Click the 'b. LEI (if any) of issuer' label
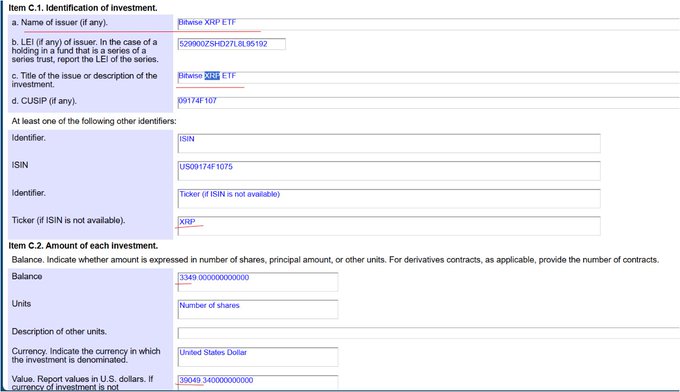Image resolution: width=680 pixels, height=392 pixels. click(85, 50)
